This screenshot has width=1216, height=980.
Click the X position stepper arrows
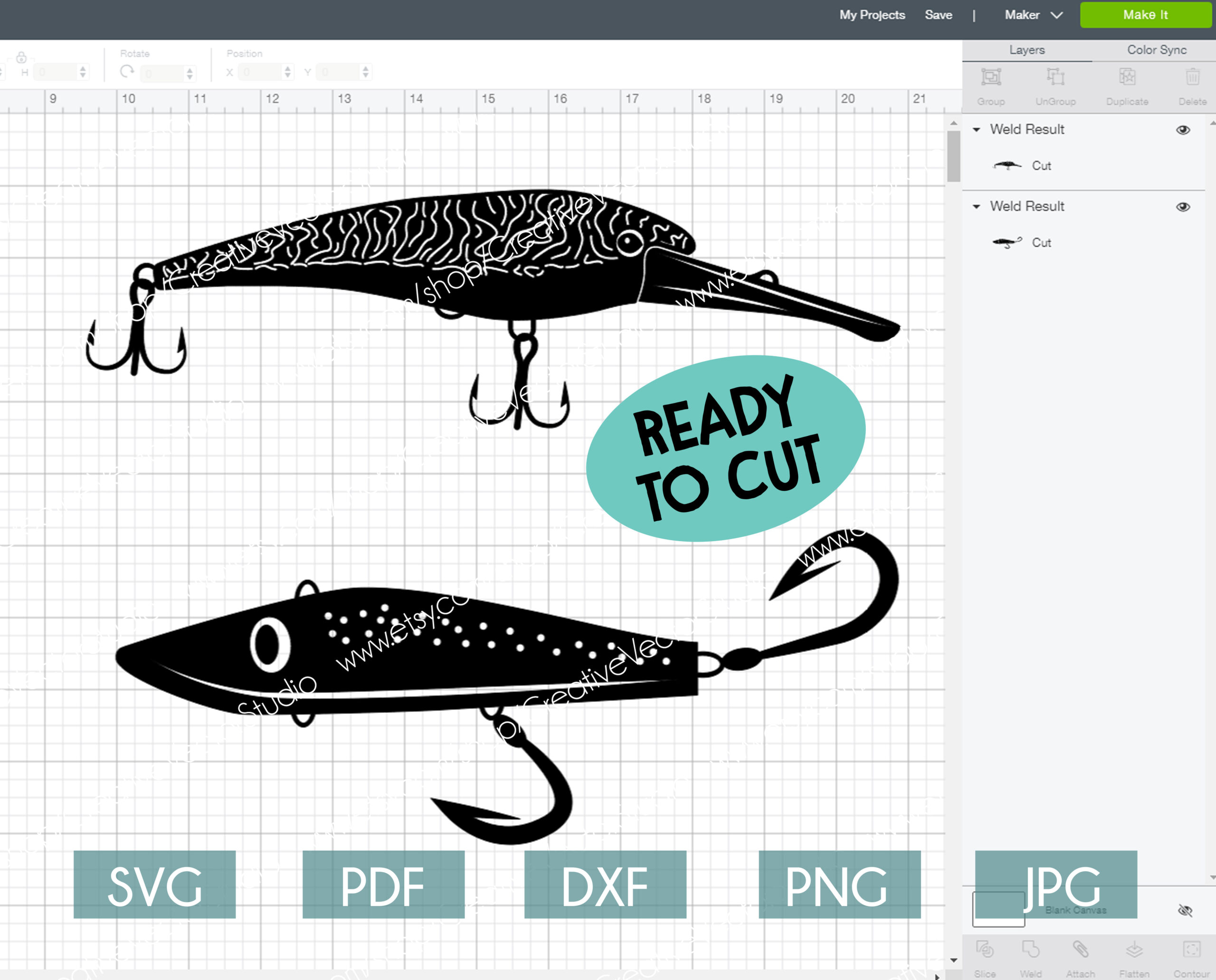point(288,72)
